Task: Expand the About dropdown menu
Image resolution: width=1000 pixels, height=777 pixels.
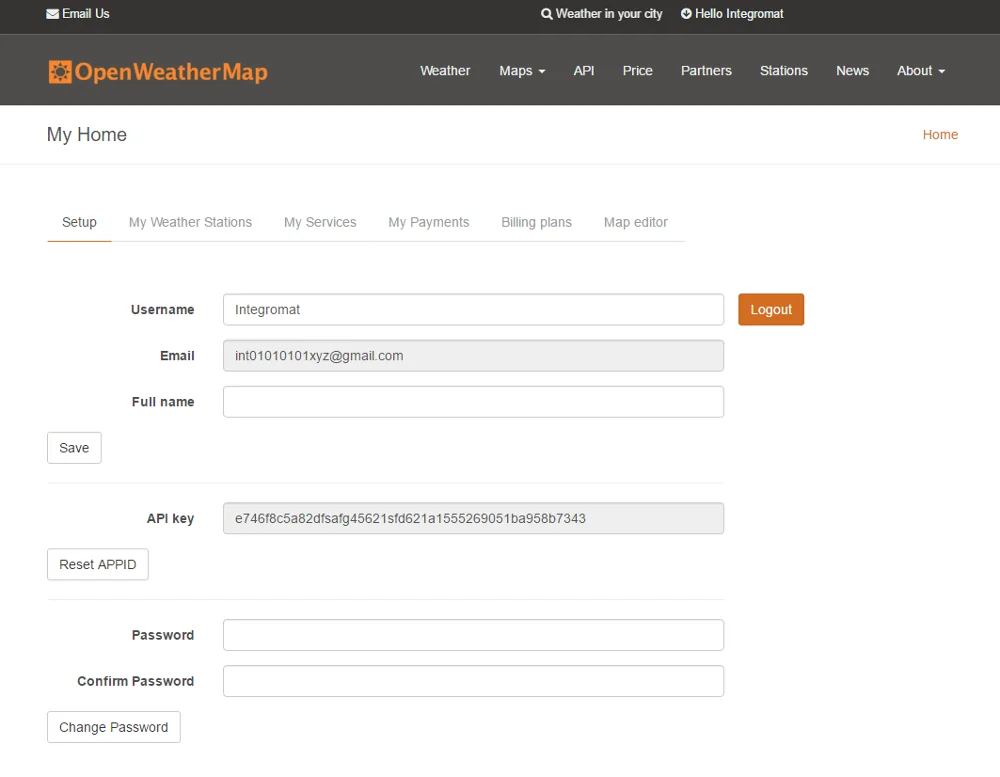Action: 921,71
